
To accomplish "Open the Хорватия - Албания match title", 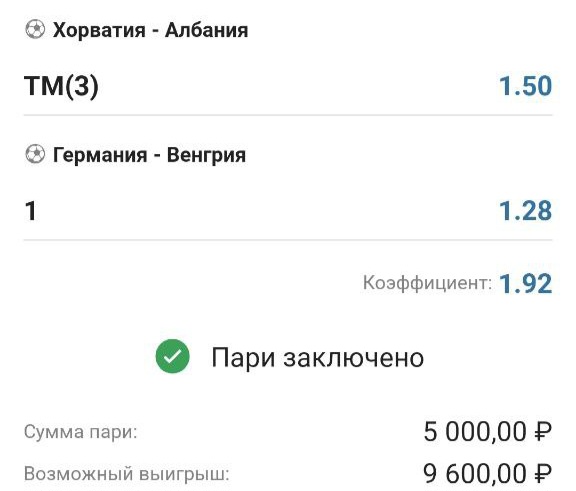I will (x=151, y=30).
